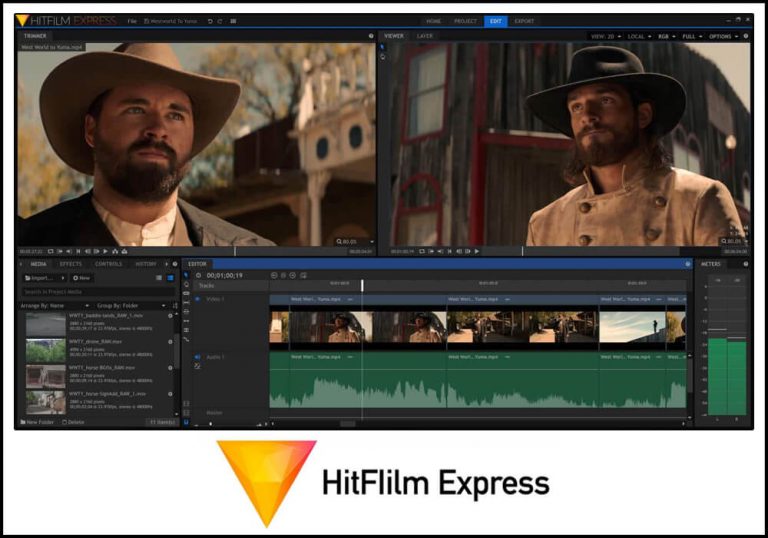The height and width of the screenshot is (538, 768).
Task: Click the 00;01;00;19 editor timecode
Action: pyautogui.click(x=225, y=275)
